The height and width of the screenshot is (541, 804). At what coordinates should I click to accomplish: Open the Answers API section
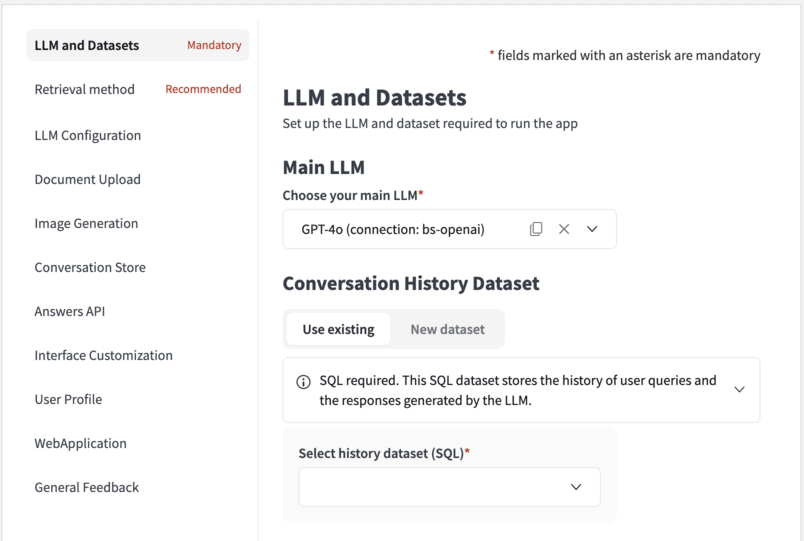click(70, 312)
